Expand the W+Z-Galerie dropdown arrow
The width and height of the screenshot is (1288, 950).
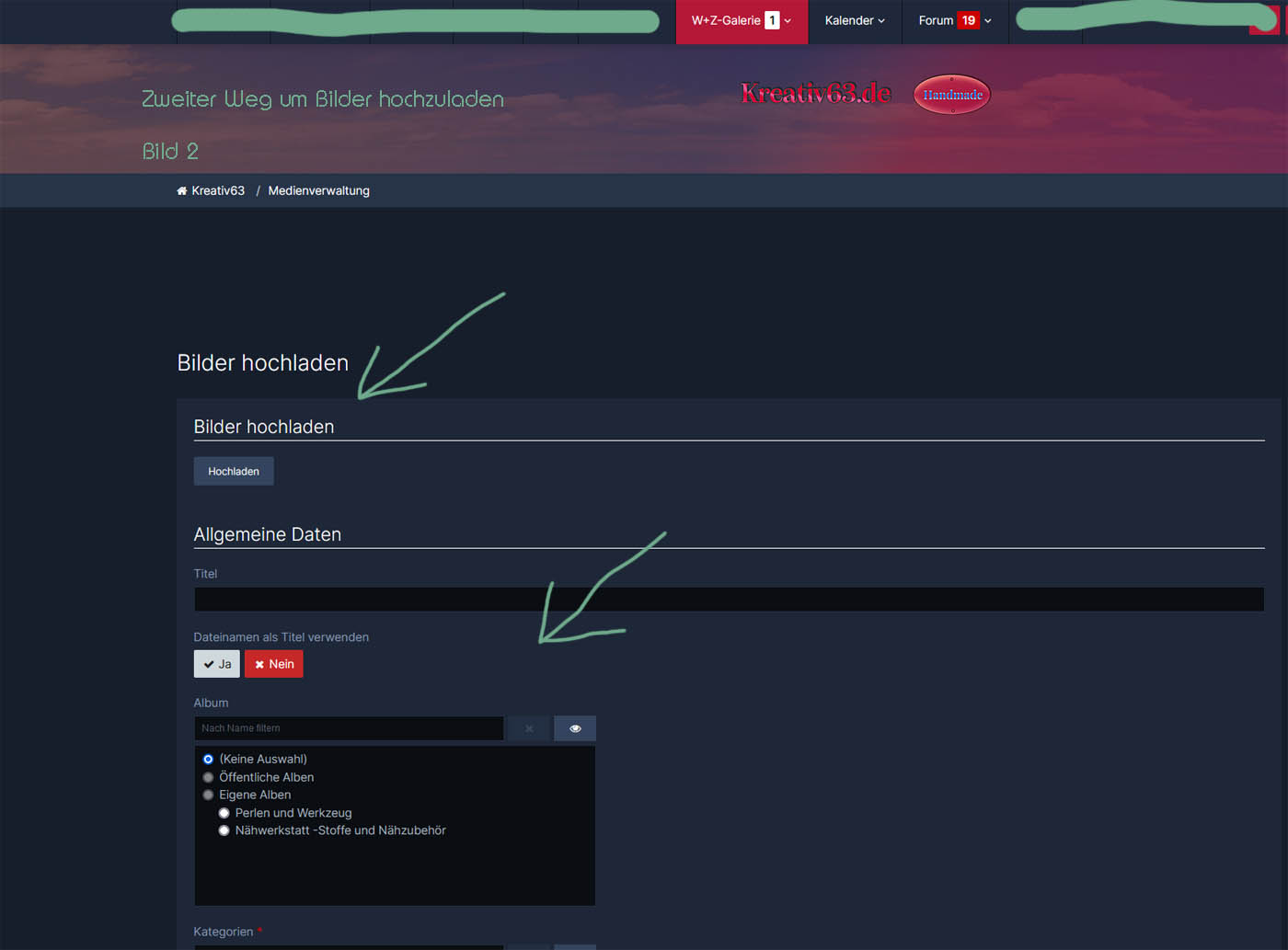[788, 21]
